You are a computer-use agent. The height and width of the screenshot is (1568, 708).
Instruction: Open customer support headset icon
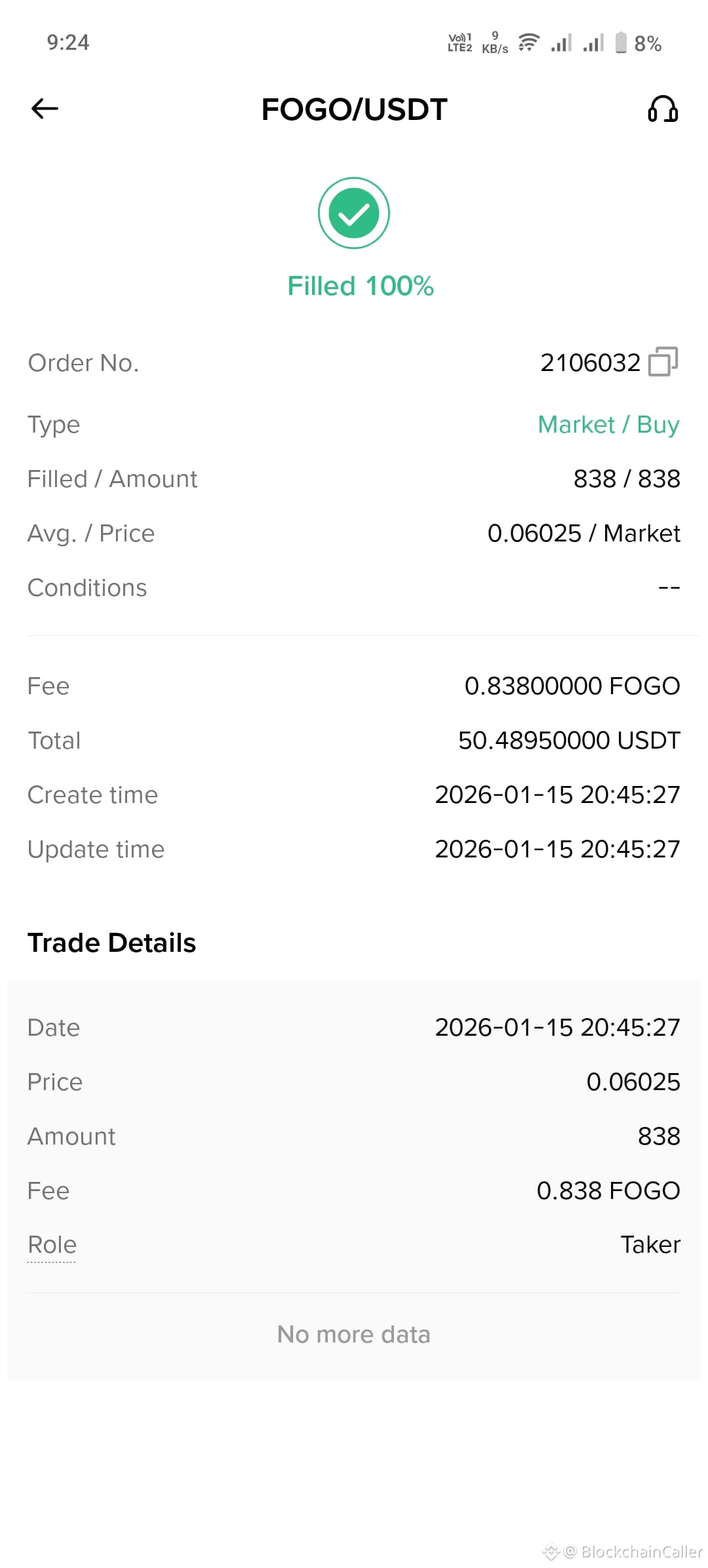tap(663, 109)
